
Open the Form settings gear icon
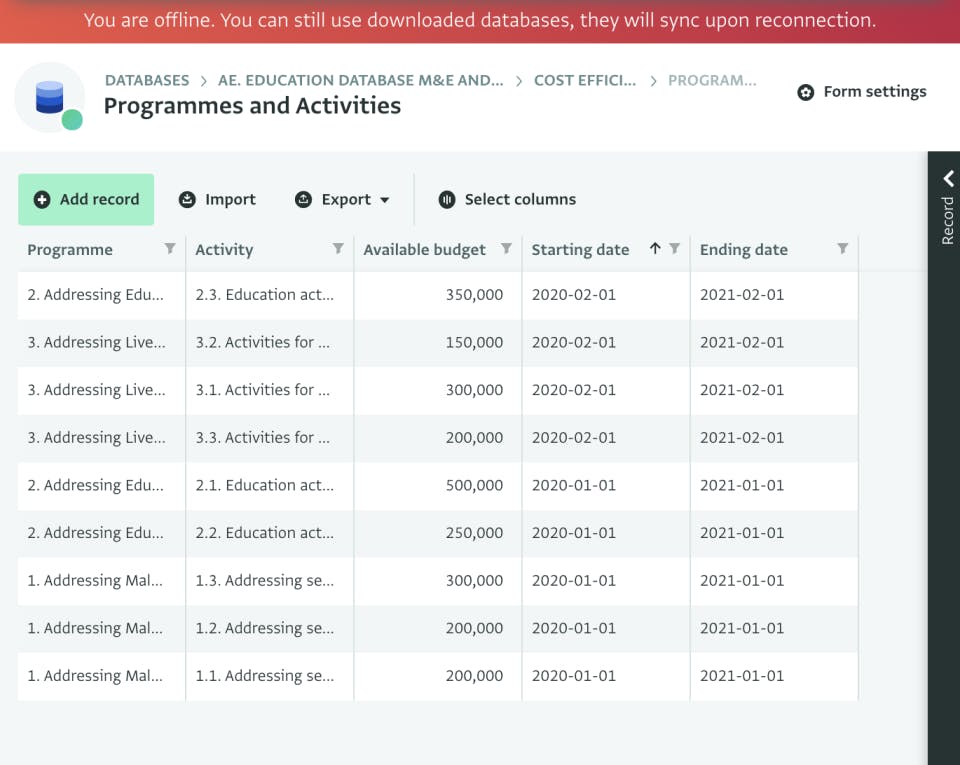point(806,91)
